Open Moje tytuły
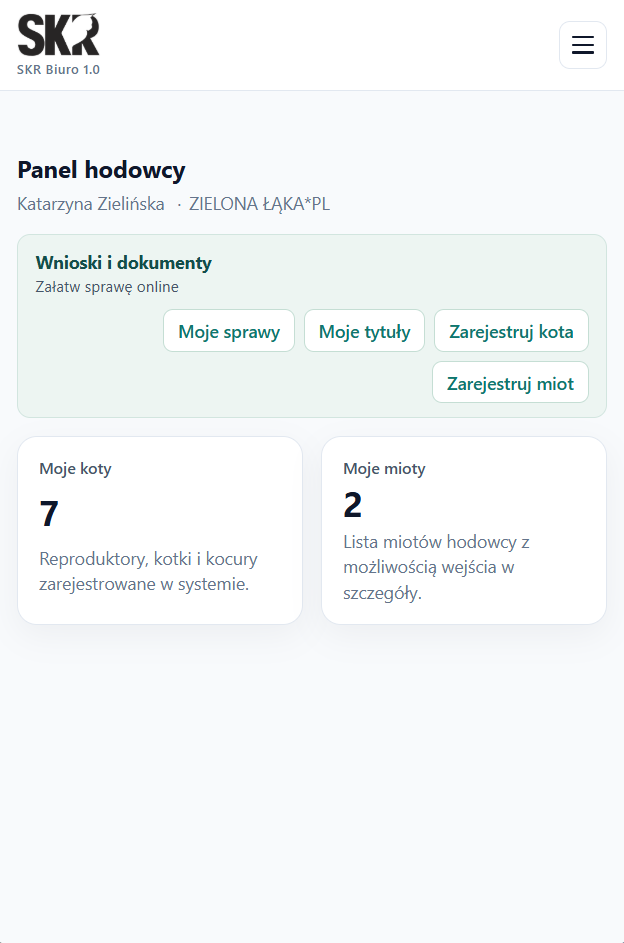624x943 pixels. click(x=364, y=330)
